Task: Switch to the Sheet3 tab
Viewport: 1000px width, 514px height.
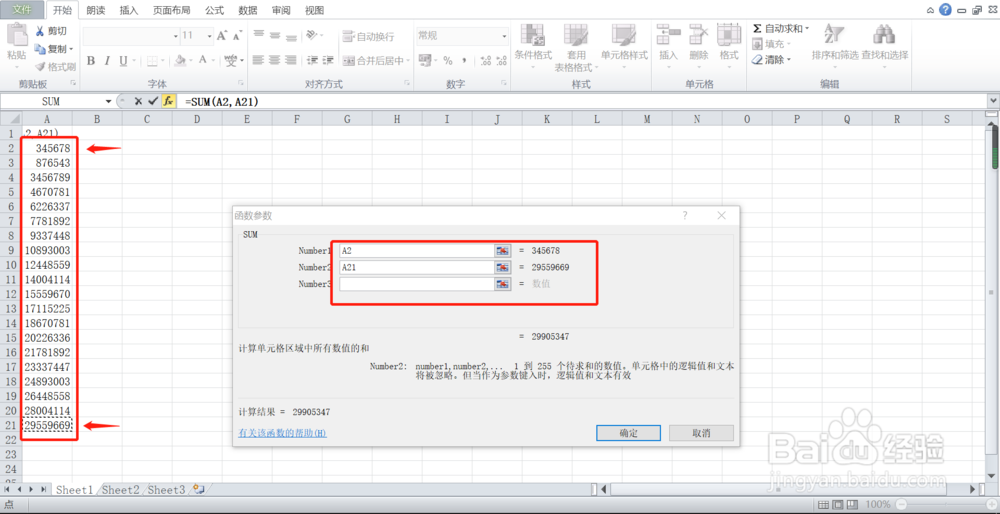Action: click(166, 490)
